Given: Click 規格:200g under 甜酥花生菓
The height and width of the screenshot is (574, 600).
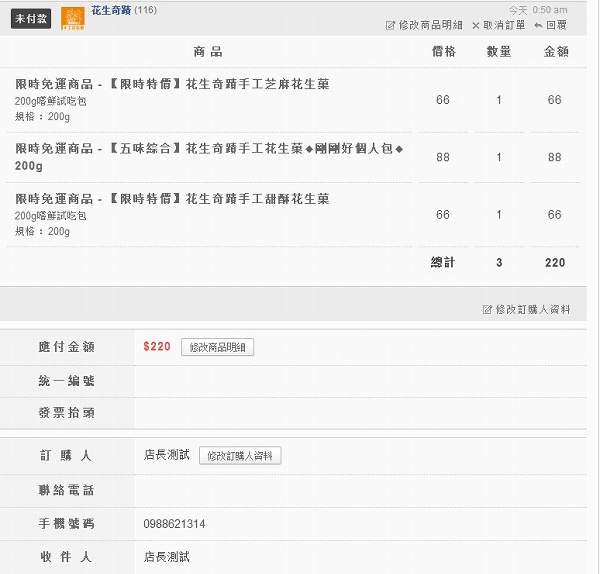Looking at the screenshot, I should point(42,232).
